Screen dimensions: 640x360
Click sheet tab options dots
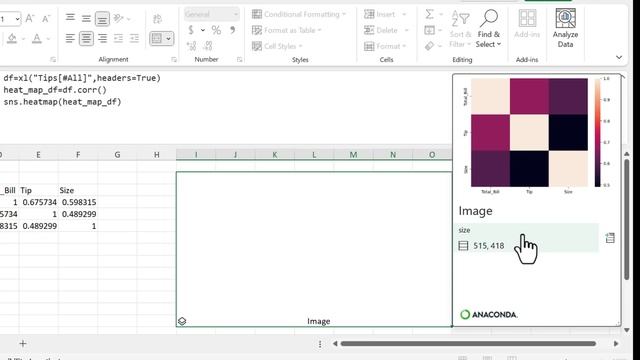pyautogui.click(x=320, y=344)
